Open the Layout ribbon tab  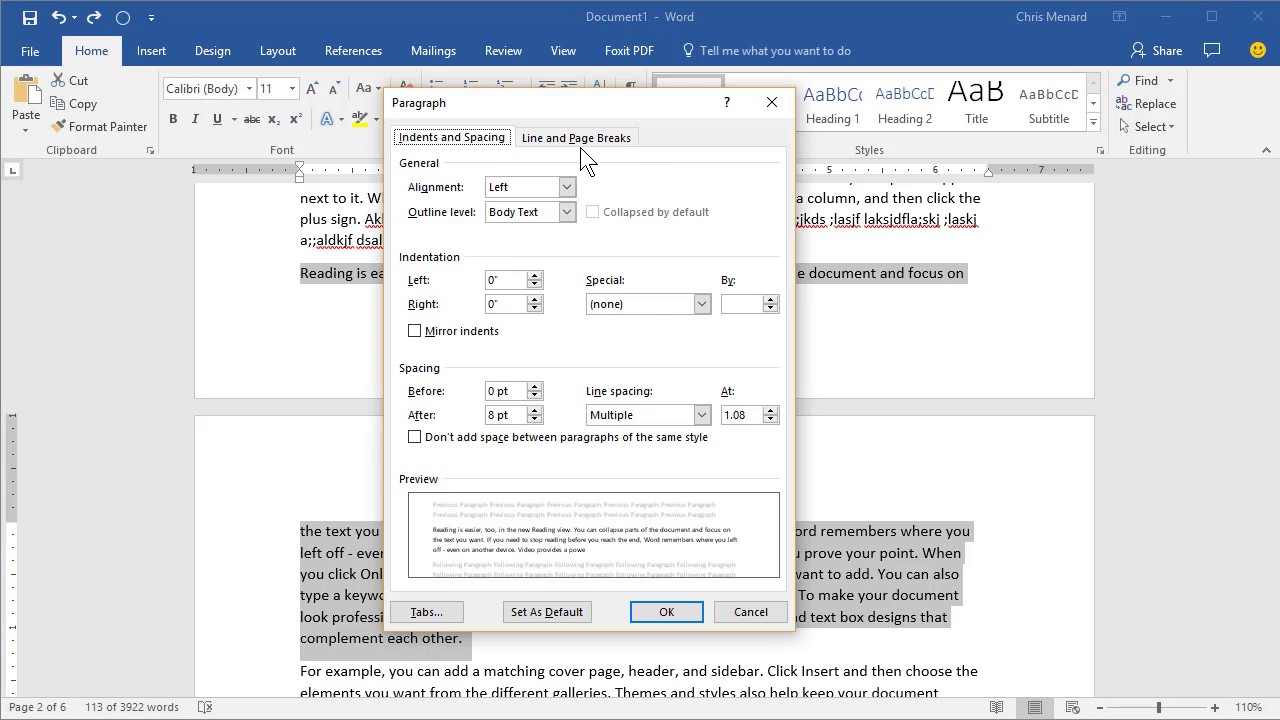277,51
